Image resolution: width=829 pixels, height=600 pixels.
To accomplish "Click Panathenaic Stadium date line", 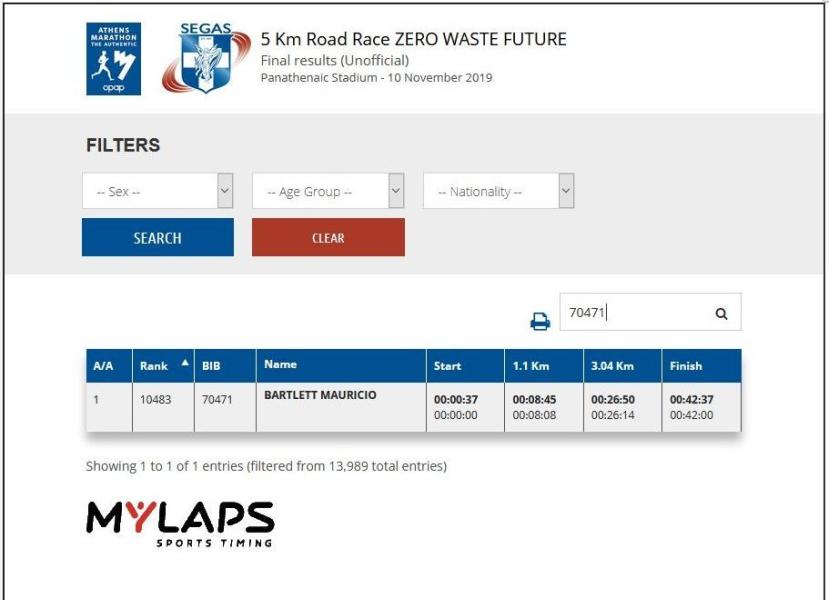I will 376,78.
